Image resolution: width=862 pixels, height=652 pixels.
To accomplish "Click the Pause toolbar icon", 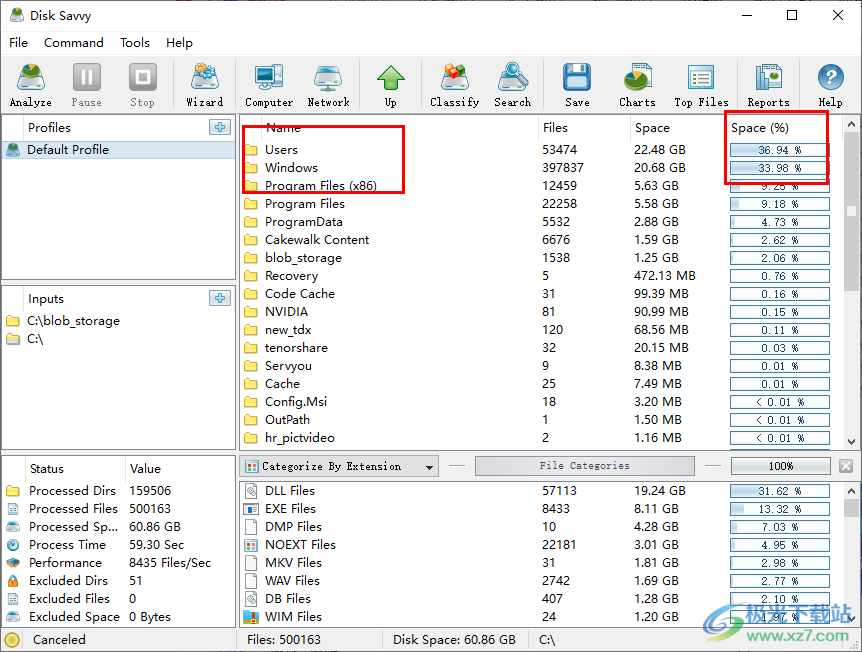I will pyautogui.click(x=86, y=85).
